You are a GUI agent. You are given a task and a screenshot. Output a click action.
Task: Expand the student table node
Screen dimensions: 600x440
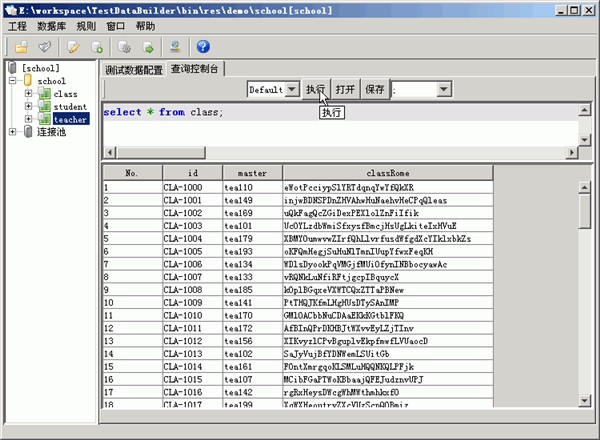[28, 106]
